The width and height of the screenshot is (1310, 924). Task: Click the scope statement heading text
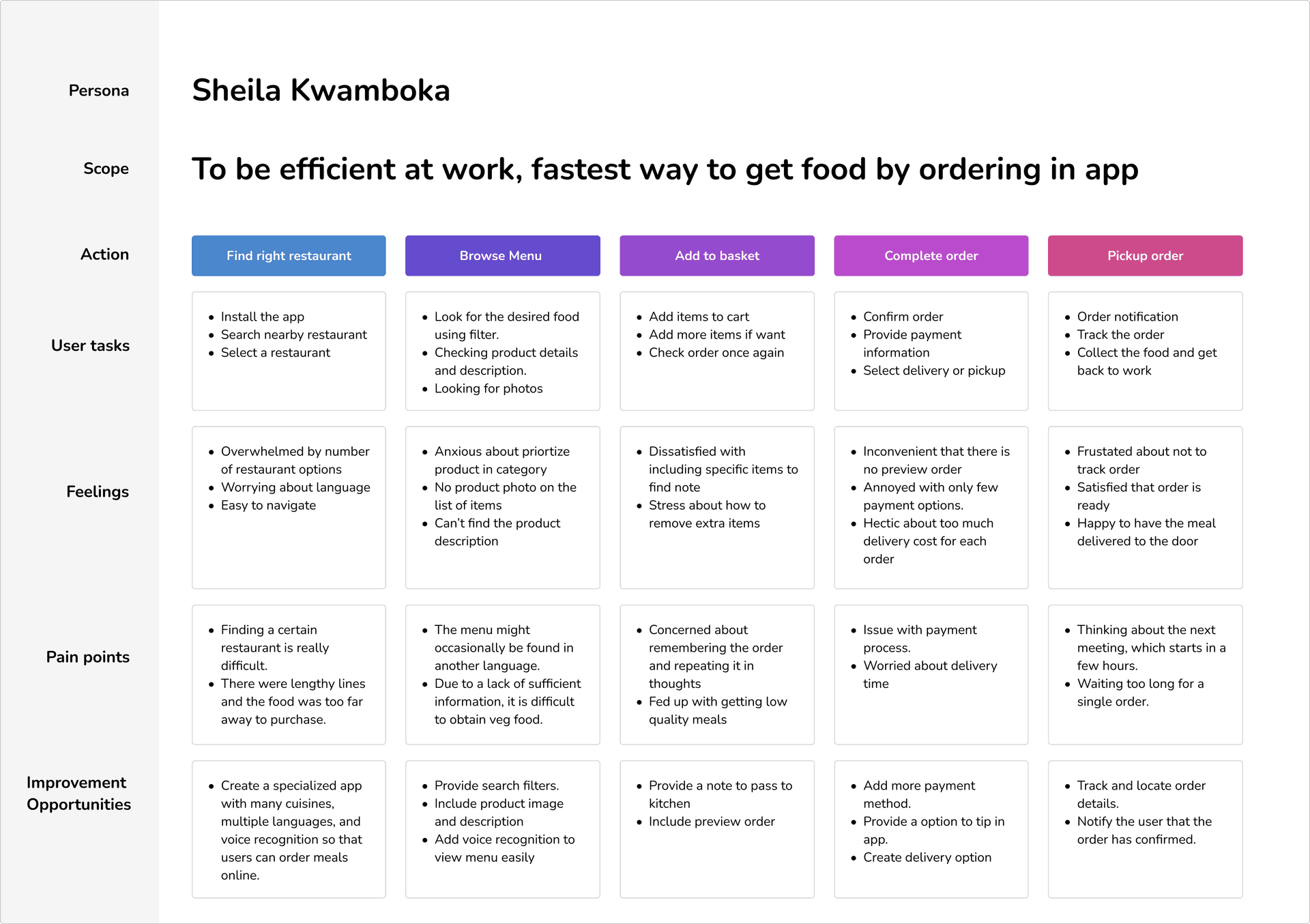[665, 169]
